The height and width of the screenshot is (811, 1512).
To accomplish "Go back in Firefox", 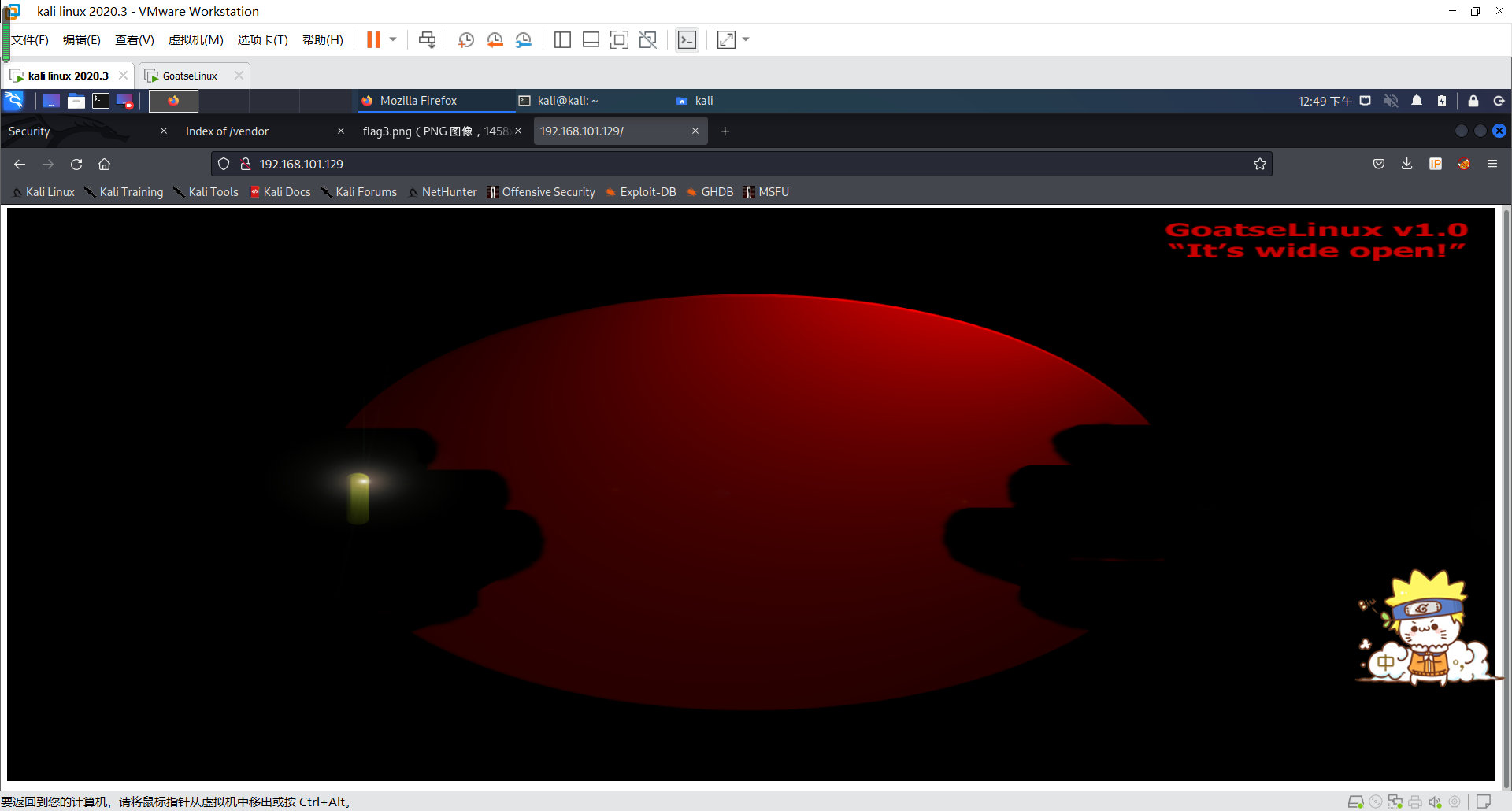I will (20, 165).
